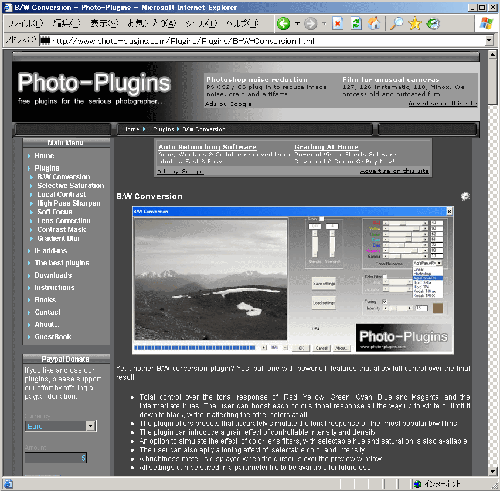Image resolution: width=500 pixels, height=491 pixels.
Task: Open the Reading At Home ad link
Action: pos(326,147)
